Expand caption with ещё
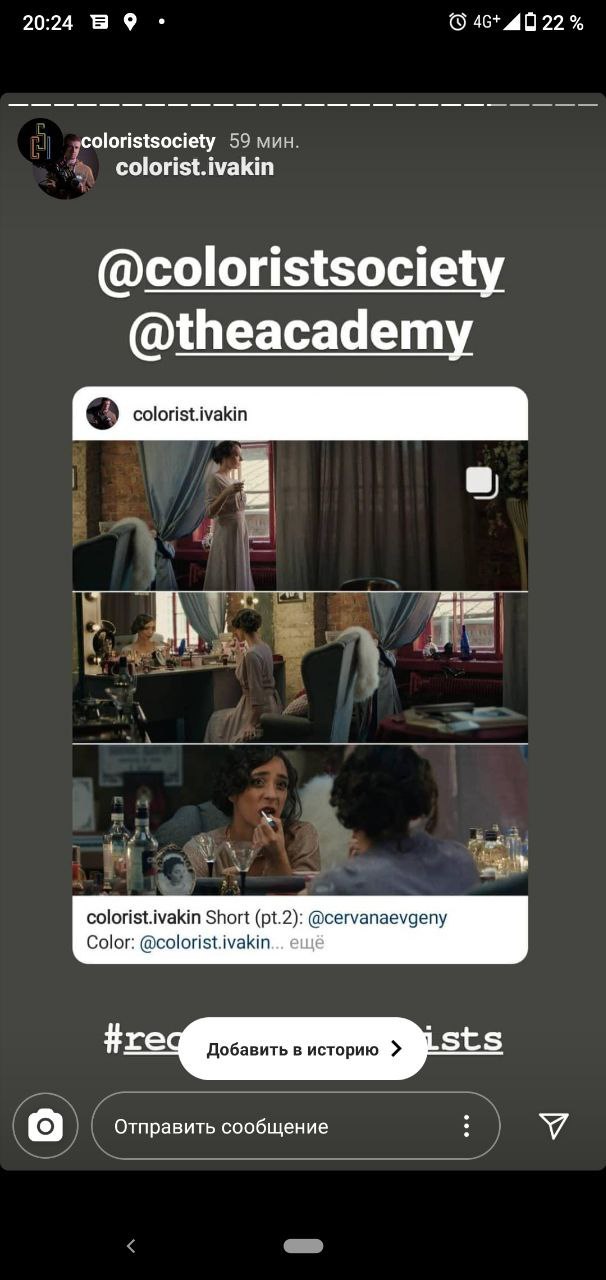The height and width of the screenshot is (1280, 606). (x=307, y=942)
